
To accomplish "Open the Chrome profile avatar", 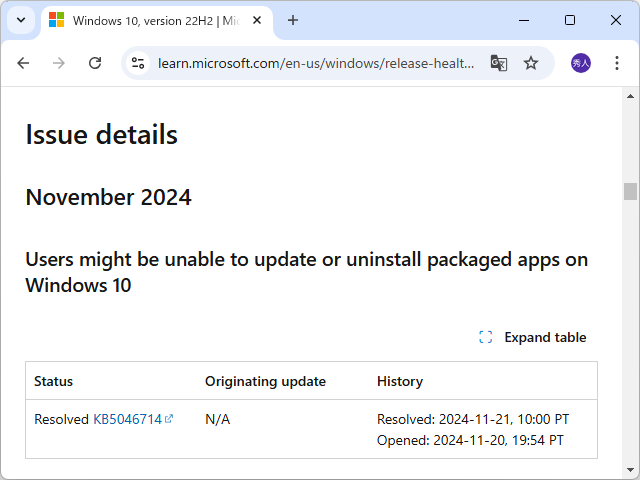I will point(580,63).
